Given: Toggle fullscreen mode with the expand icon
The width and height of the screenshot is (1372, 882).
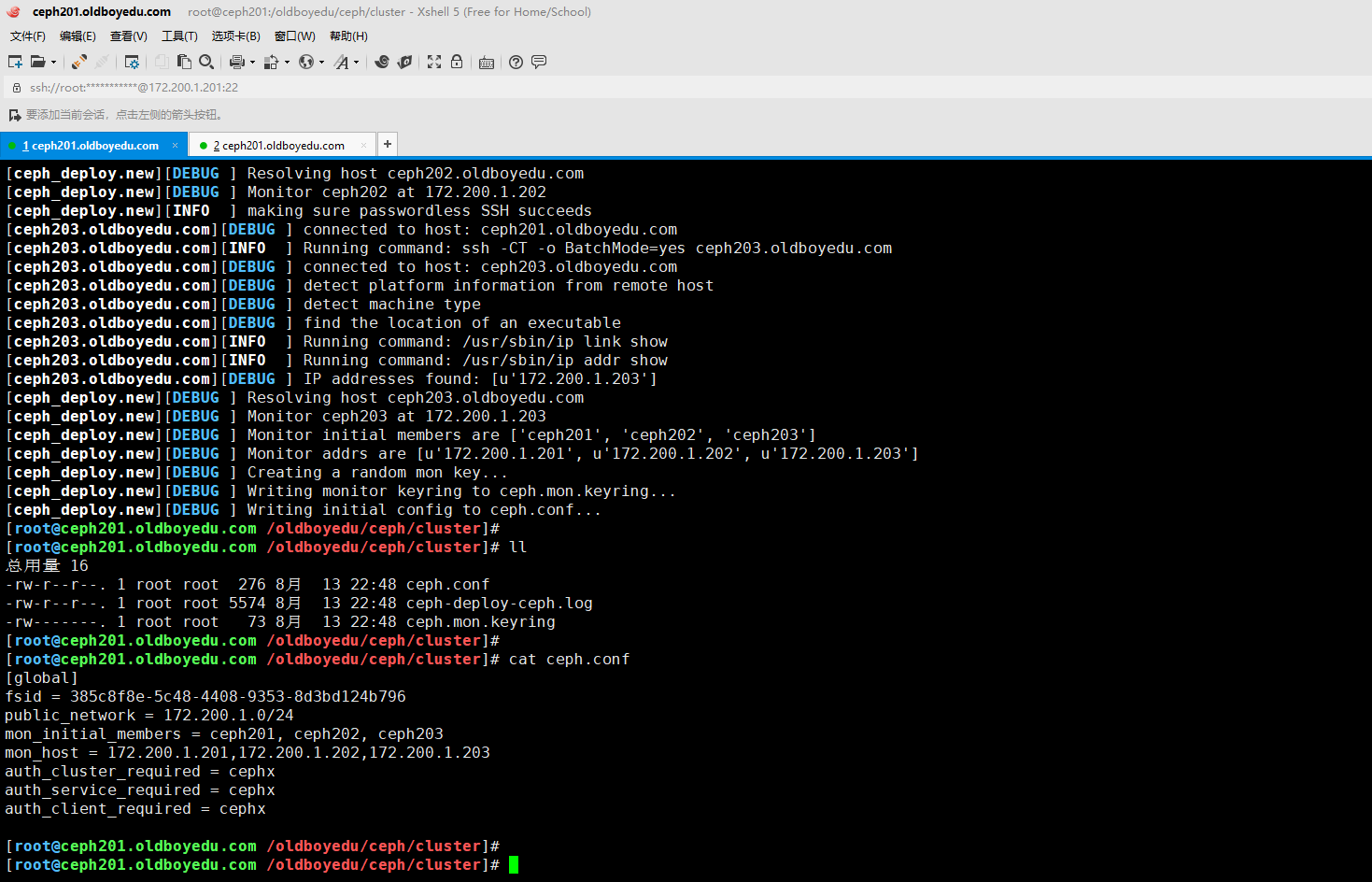Looking at the screenshot, I should [434, 62].
